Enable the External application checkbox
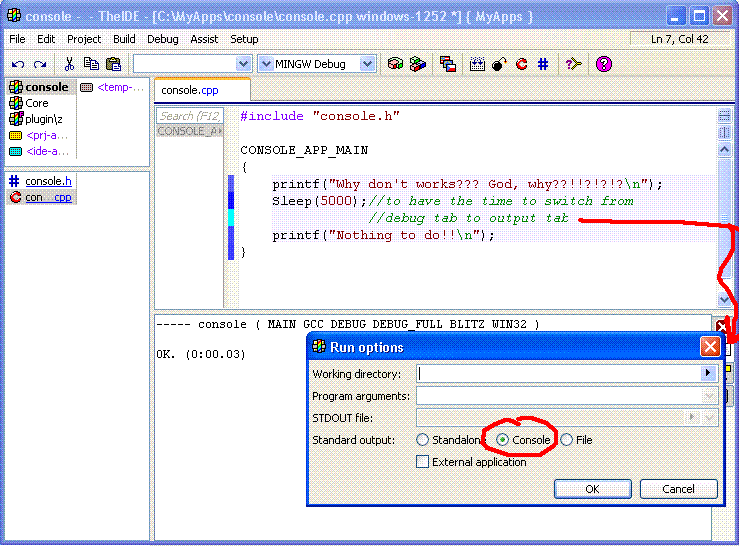 coord(423,462)
